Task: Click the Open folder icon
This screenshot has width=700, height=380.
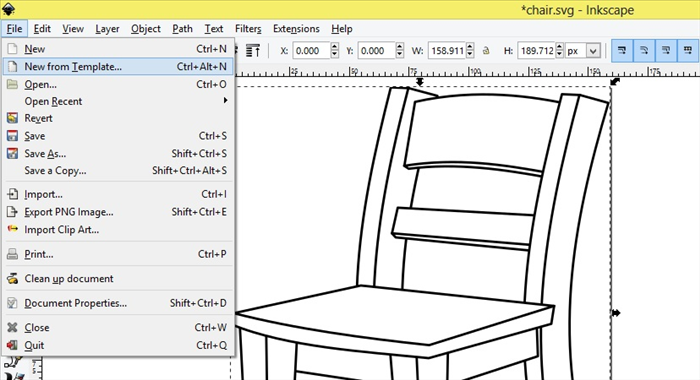Action: click(x=12, y=84)
